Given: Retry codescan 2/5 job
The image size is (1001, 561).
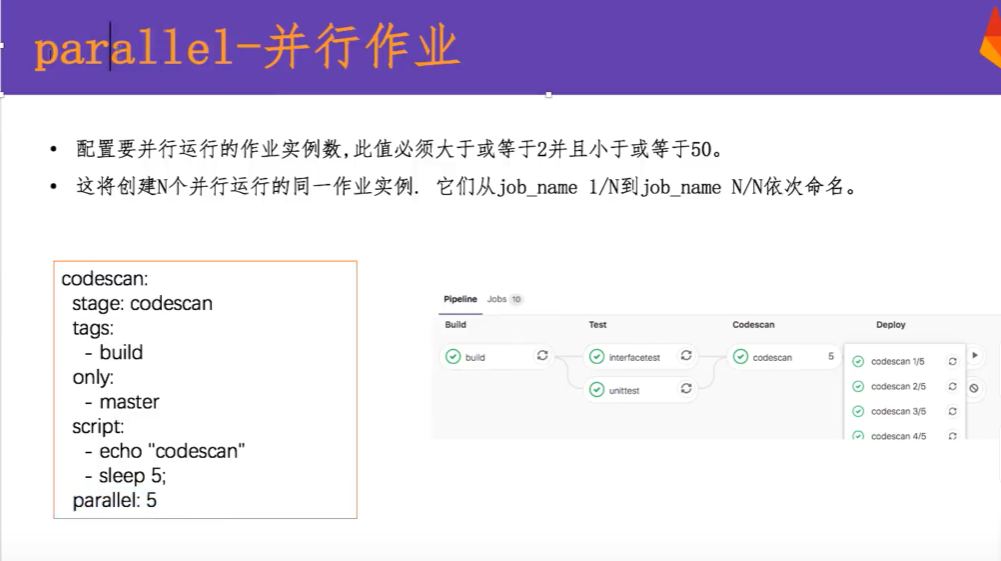Looking at the screenshot, I should coord(952,386).
